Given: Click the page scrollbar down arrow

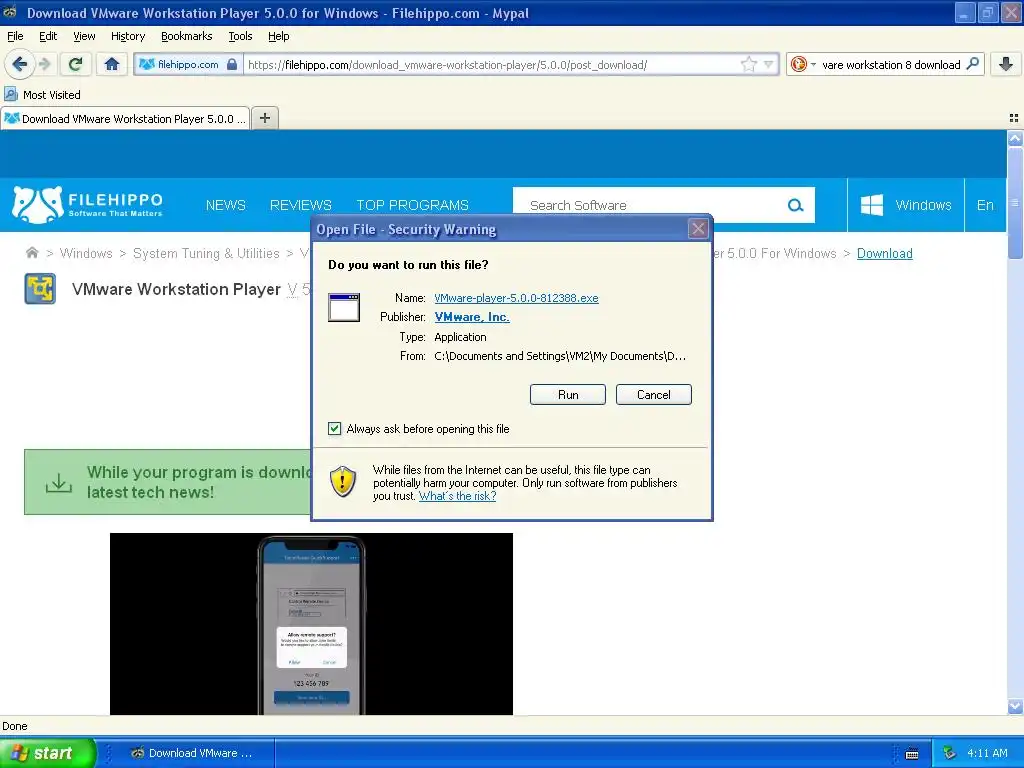Looking at the screenshot, I should tap(1015, 707).
